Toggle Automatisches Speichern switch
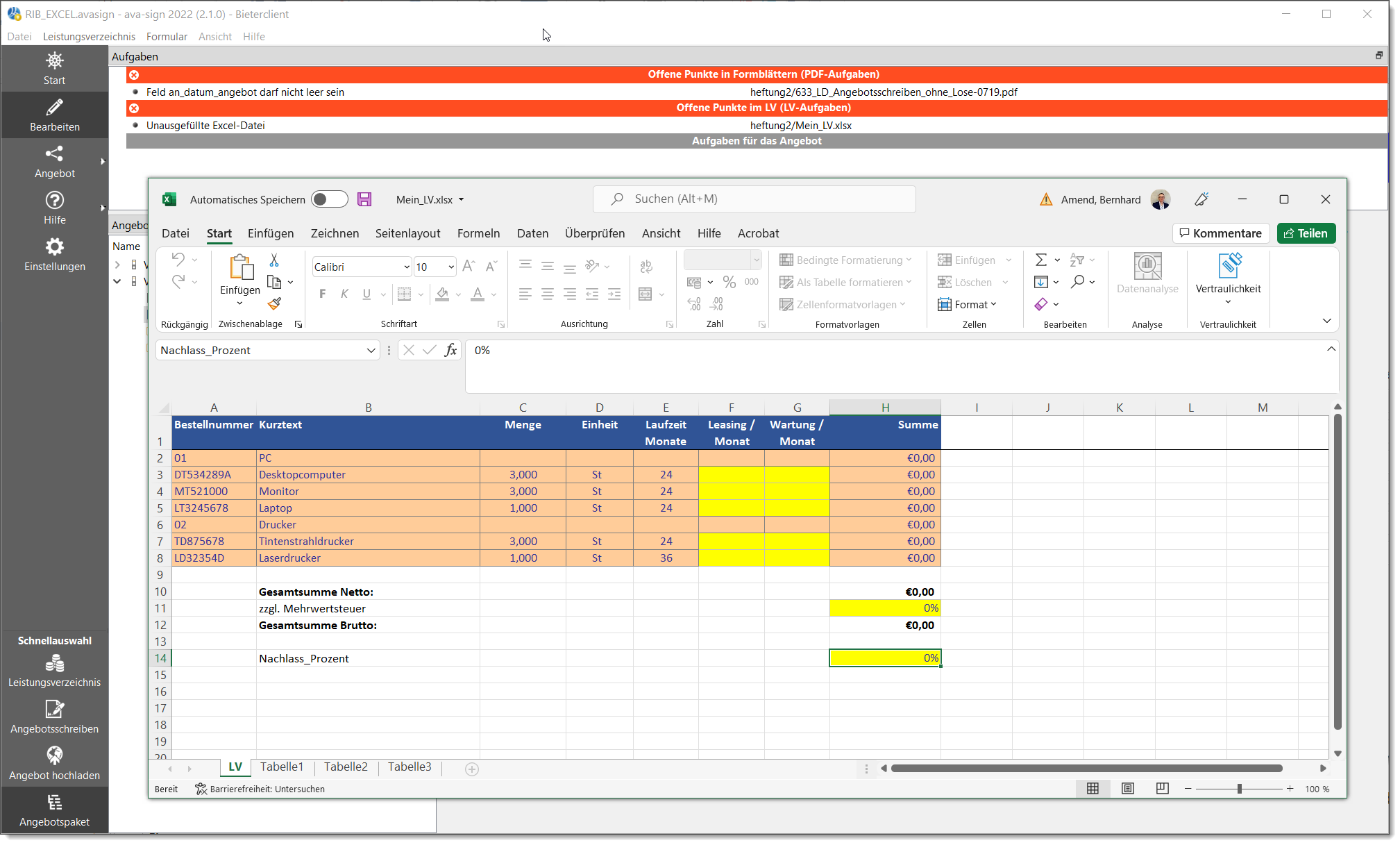The image size is (1400, 845). [x=329, y=199]
